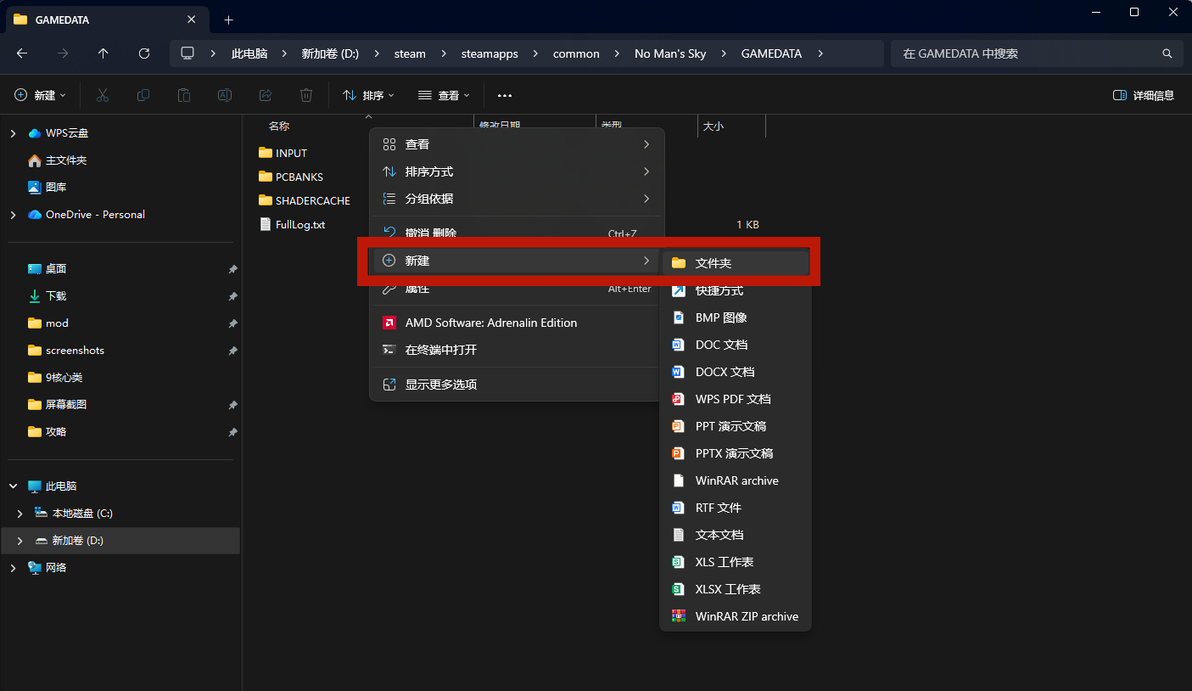
Task: Open the 排序方式 context menu submenu
Action: point(515,172)
